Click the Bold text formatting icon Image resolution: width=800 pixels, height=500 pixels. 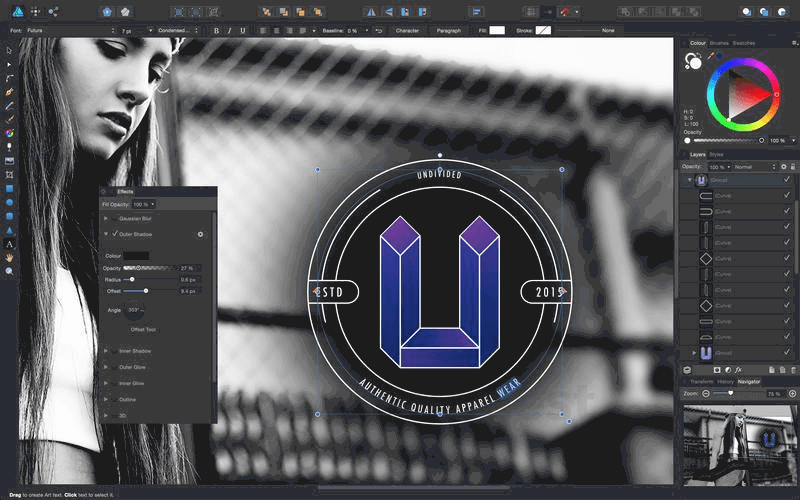click(x=215, y=31)
